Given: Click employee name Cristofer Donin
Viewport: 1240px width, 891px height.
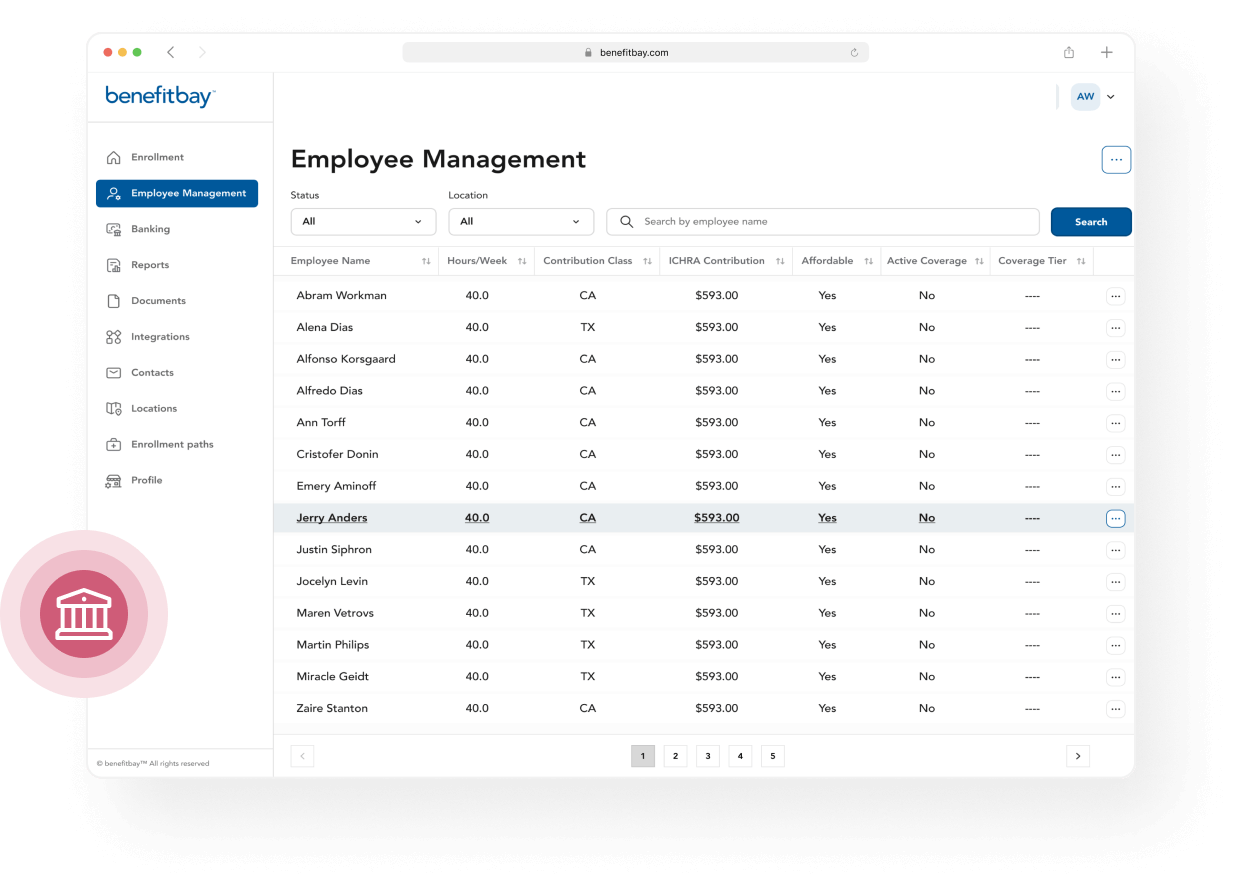Looking at the screenshot, I should pyautogui.click(x=337, y=454).
